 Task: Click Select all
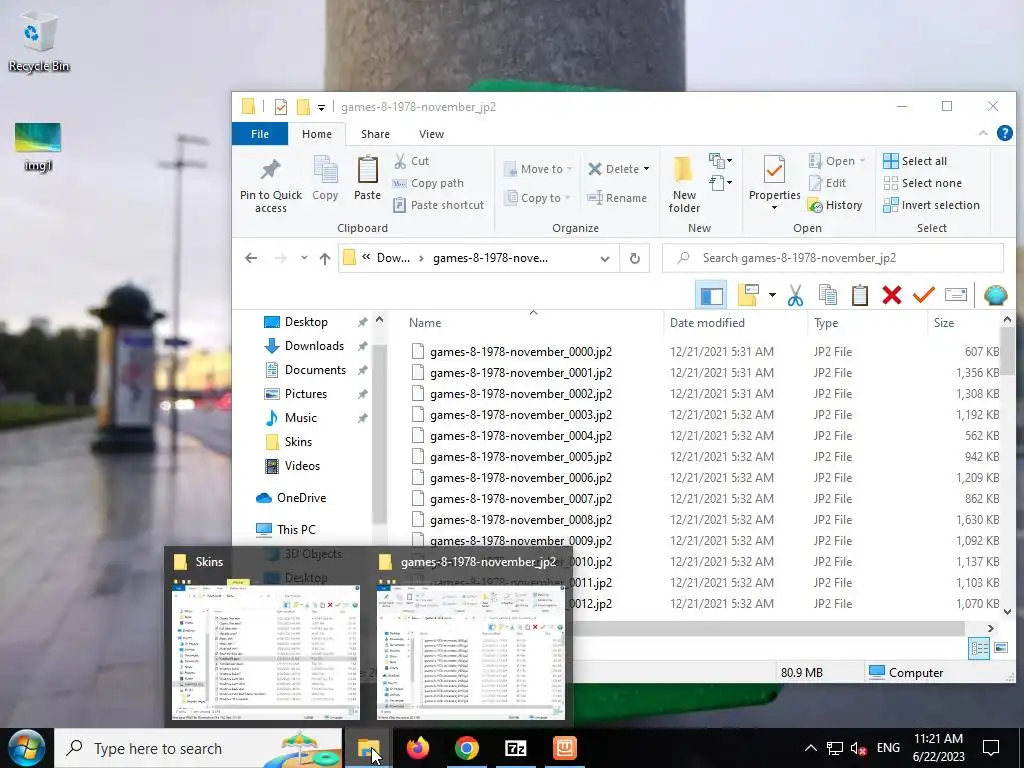(914, 161)
